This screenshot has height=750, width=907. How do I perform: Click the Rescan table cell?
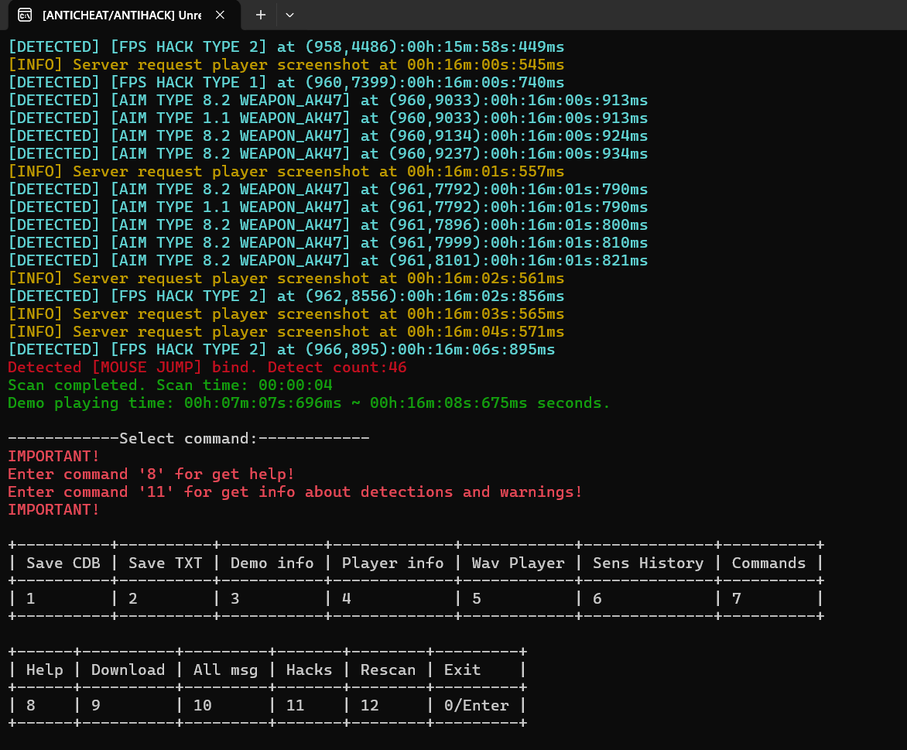point(388,670)
